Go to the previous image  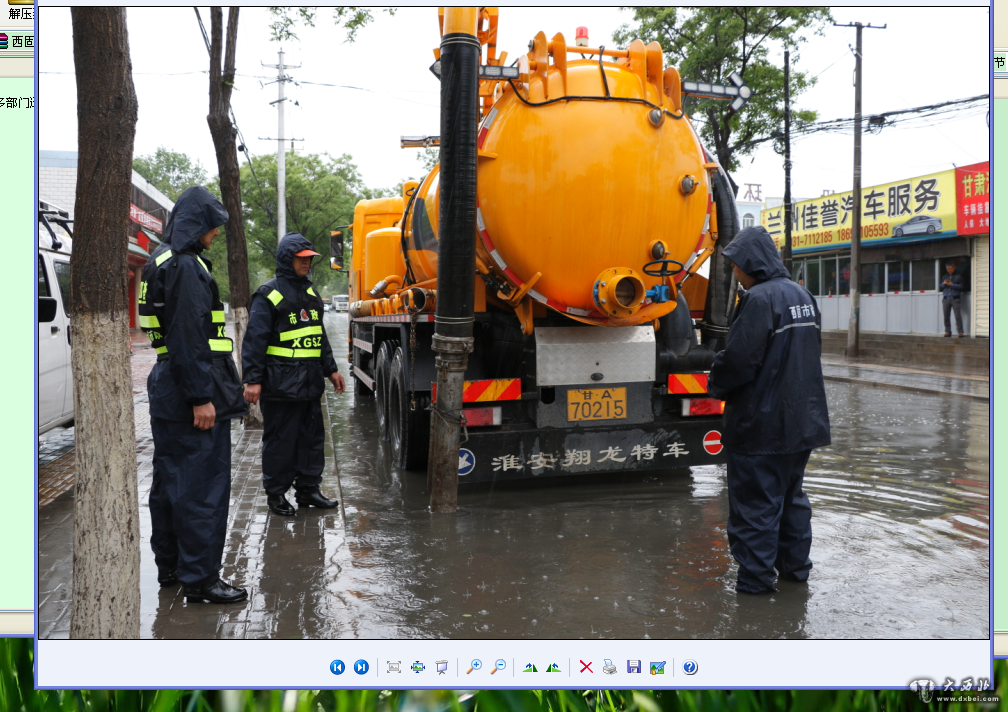click(x=337, y=667)
